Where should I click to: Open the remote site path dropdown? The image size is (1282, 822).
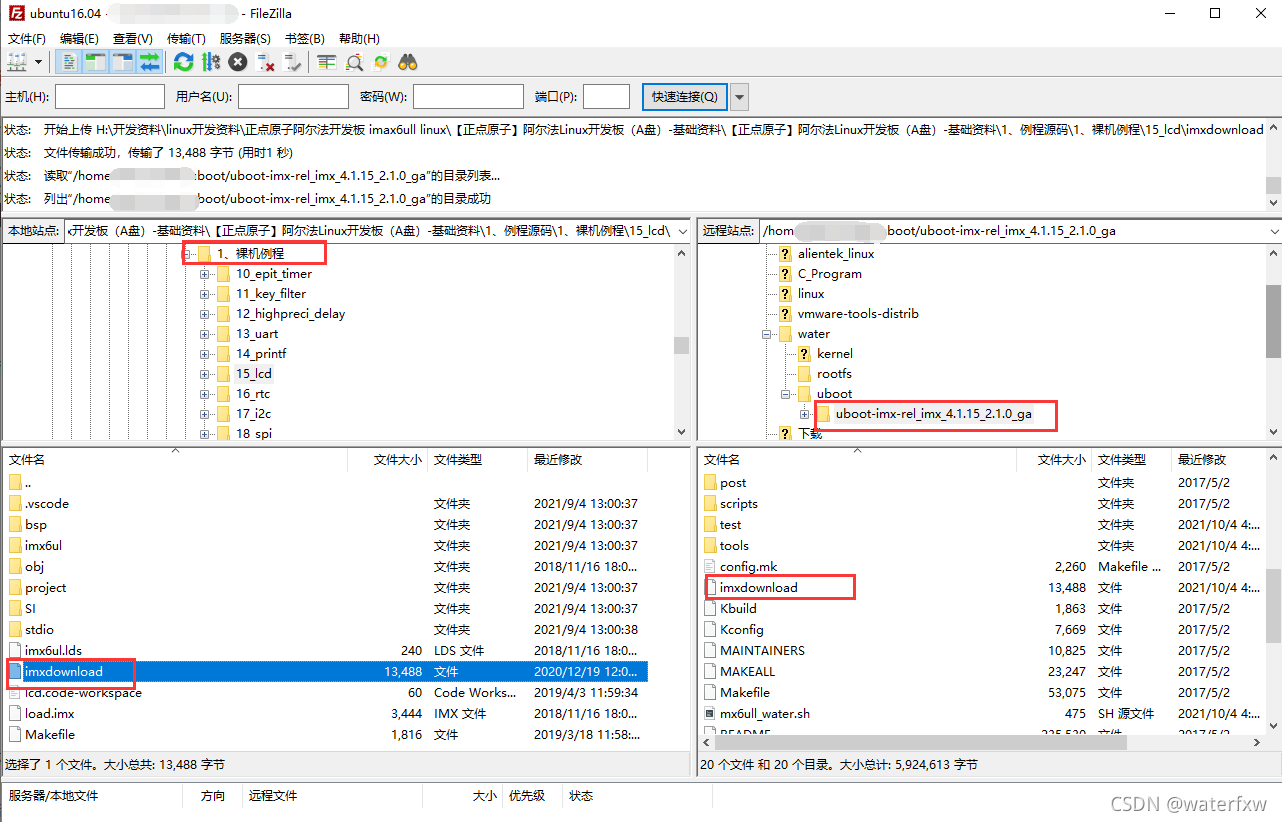pos(1273,230)
